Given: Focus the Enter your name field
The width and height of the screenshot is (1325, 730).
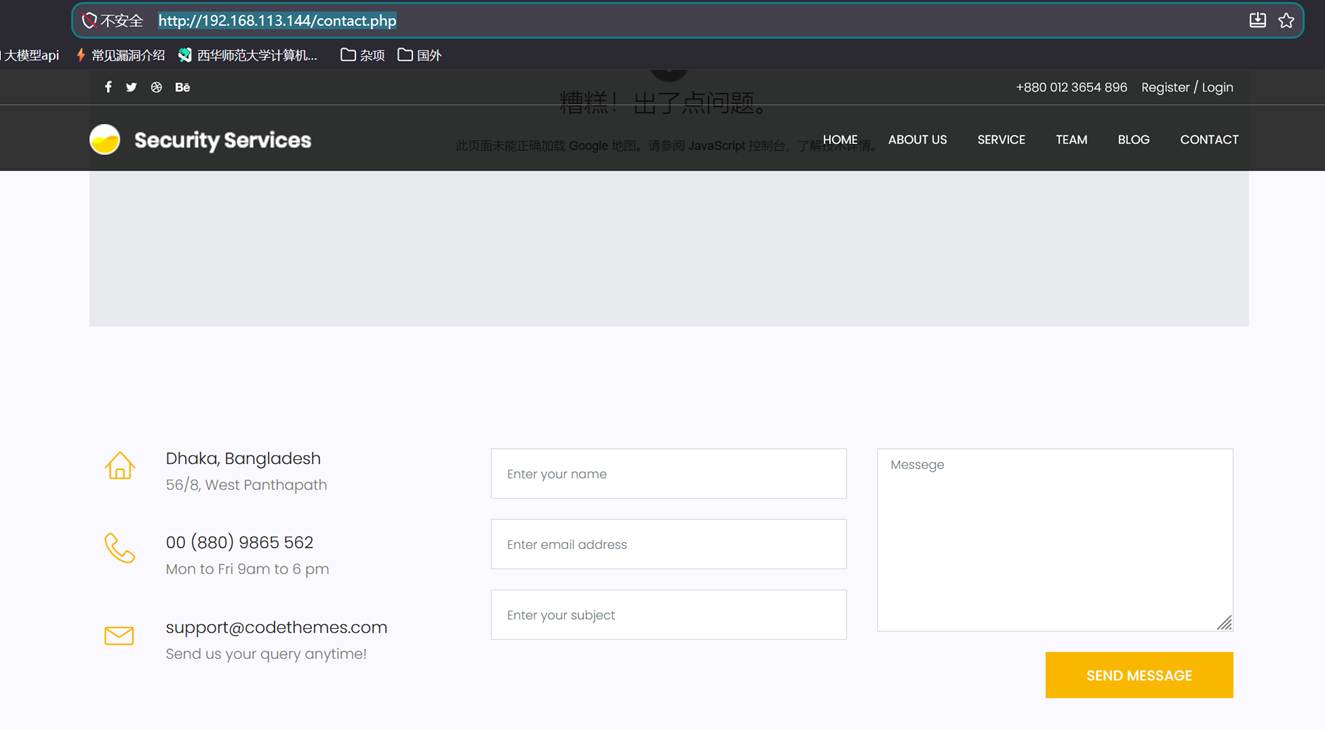Looking at the screenshot, I should click(668, 474).
